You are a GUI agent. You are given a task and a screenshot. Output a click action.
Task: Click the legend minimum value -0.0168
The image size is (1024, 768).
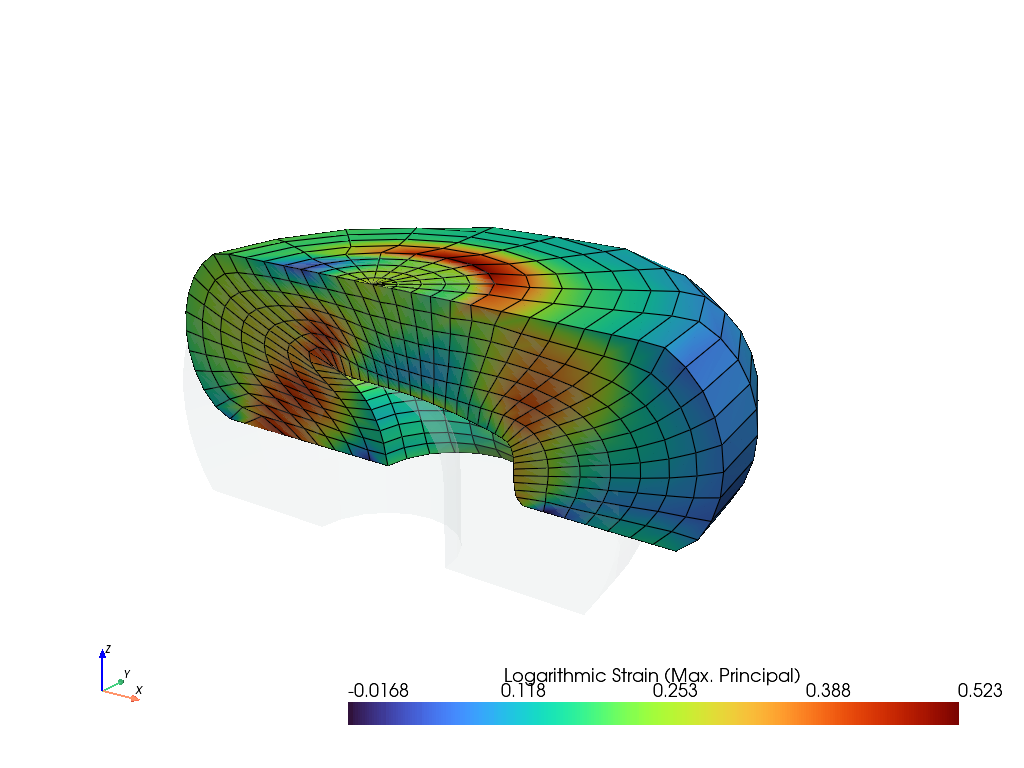378,691
